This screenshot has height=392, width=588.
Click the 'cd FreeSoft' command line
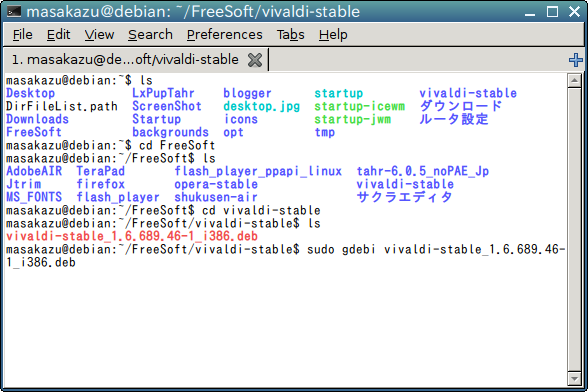[x=177, y=145]
